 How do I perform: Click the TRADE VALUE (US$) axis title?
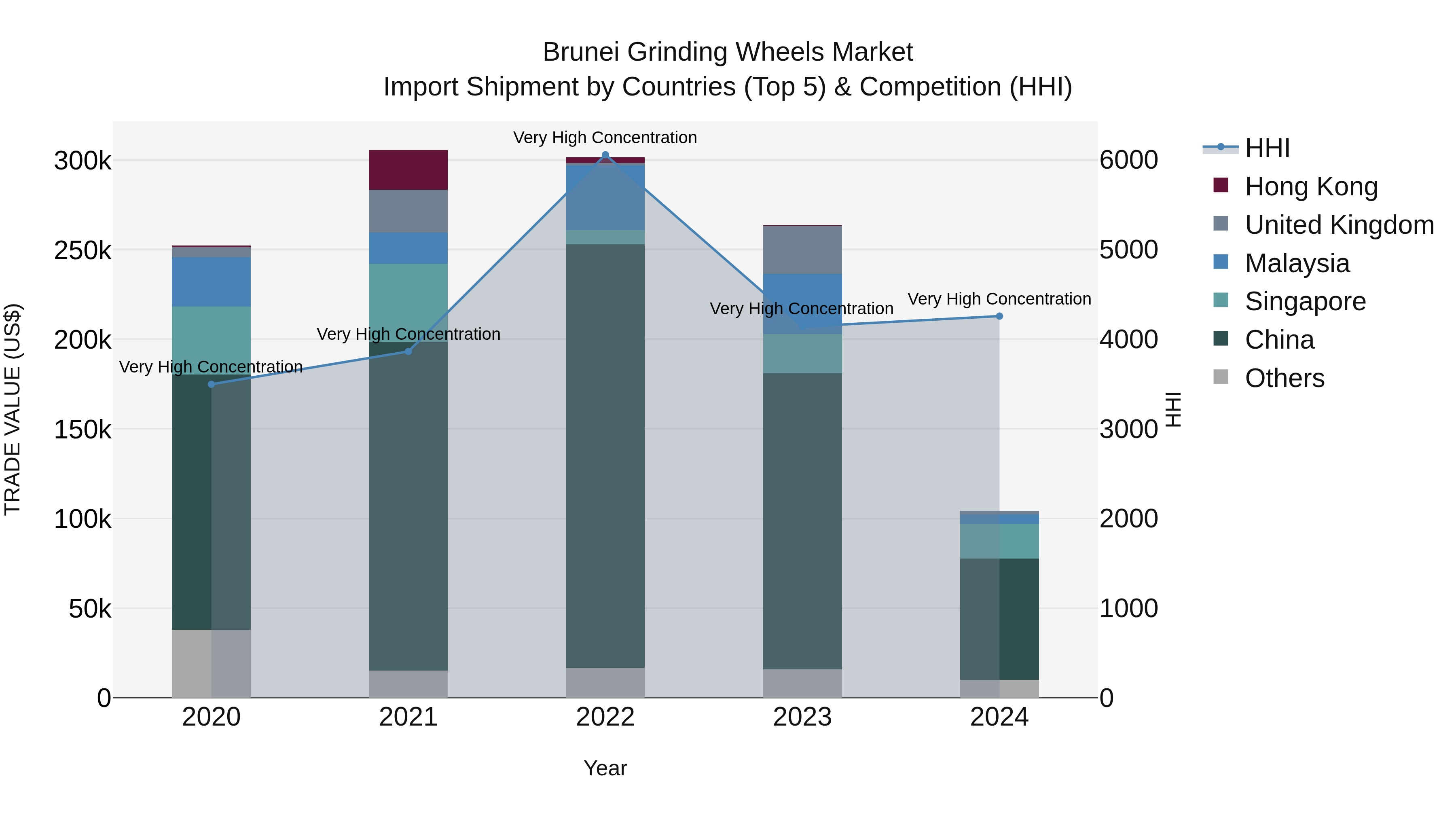point(13,410)
